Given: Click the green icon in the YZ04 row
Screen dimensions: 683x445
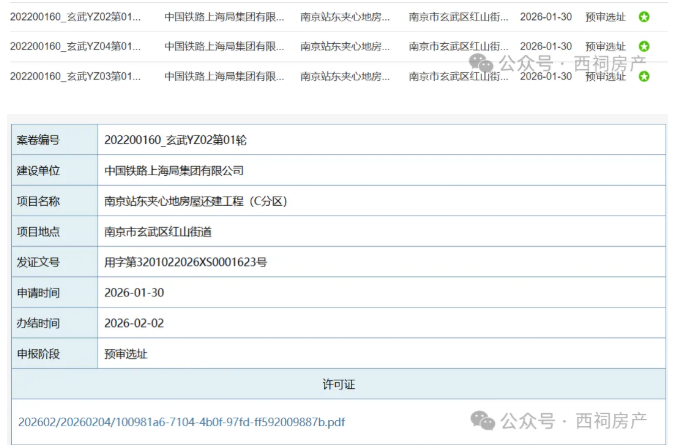Looking at the screenshot, I should (644, 46).
